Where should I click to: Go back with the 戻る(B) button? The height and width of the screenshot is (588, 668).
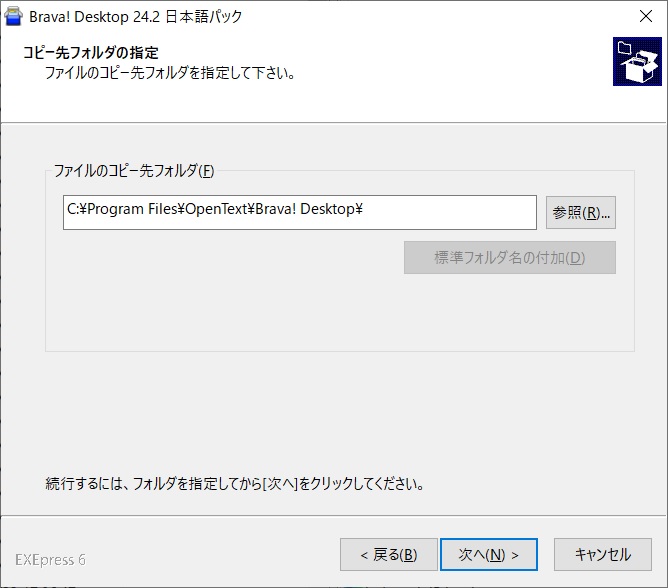pos(389,554)
